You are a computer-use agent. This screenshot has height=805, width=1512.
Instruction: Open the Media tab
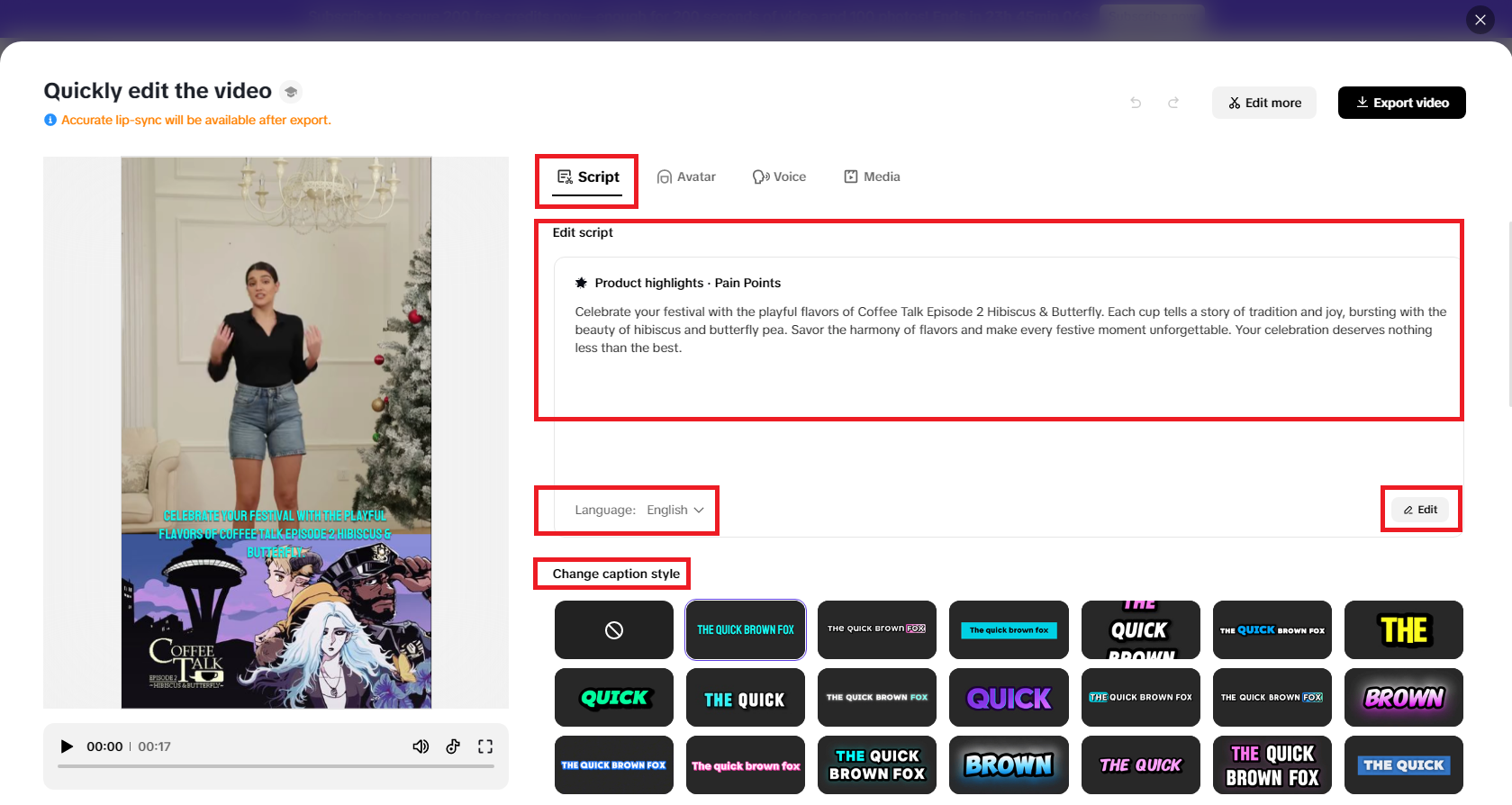(872, 177)
